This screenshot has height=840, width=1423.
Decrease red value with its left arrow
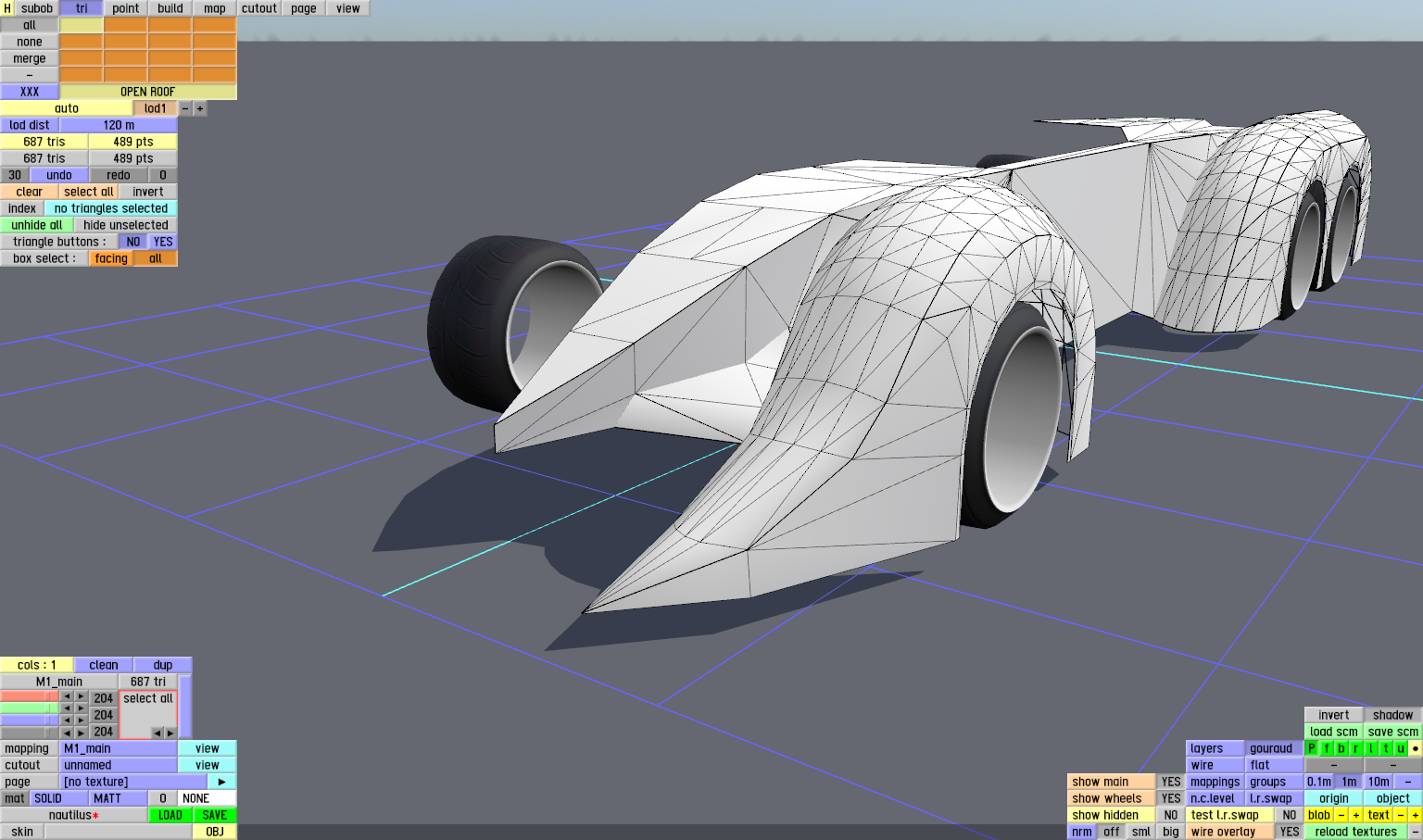point(67,696)
